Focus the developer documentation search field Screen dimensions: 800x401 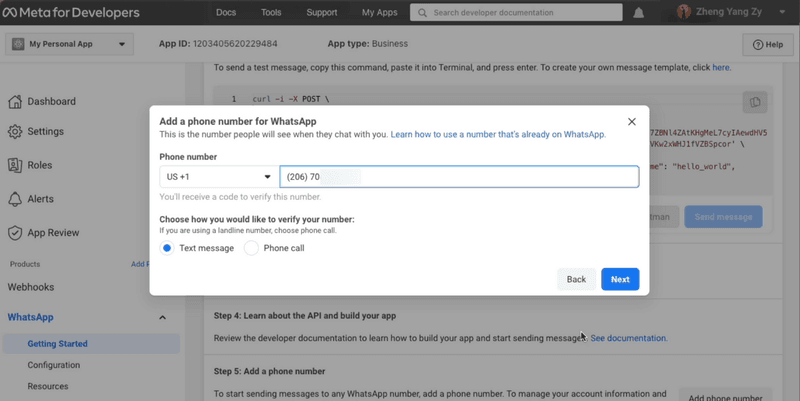(x=516, y=13)
